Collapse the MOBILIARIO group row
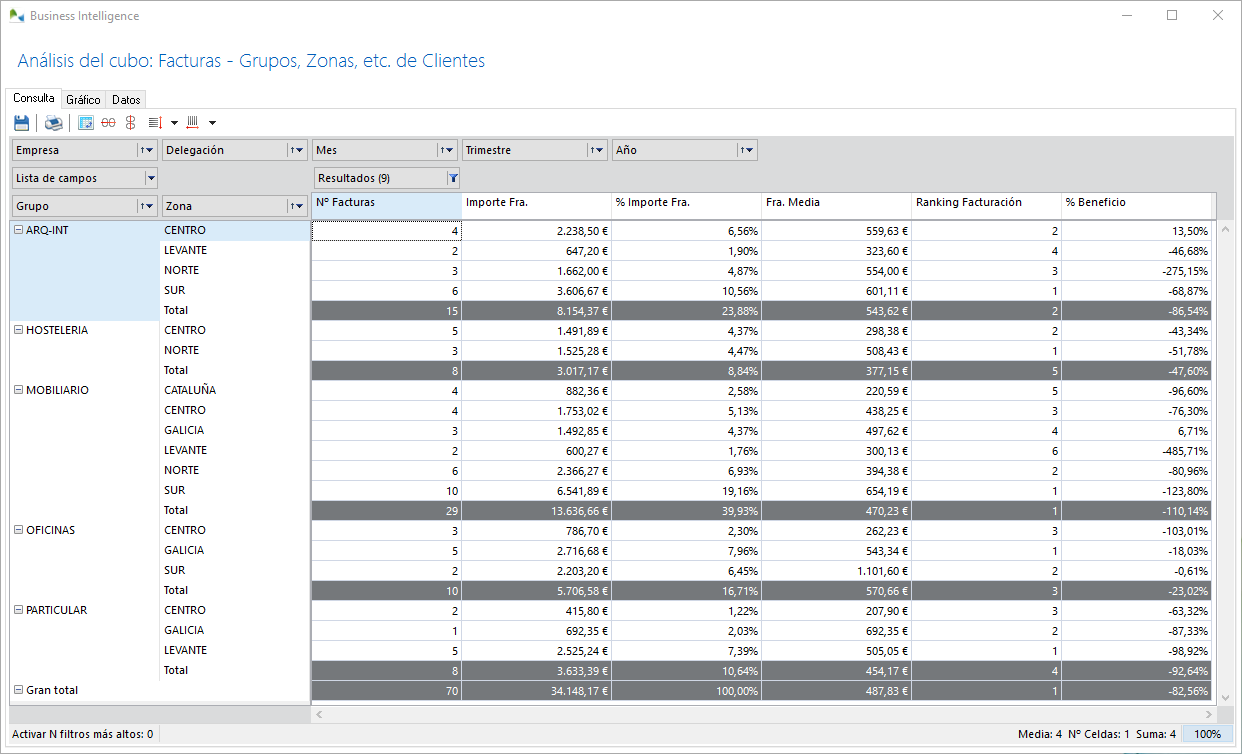 (x=18, y=390)
